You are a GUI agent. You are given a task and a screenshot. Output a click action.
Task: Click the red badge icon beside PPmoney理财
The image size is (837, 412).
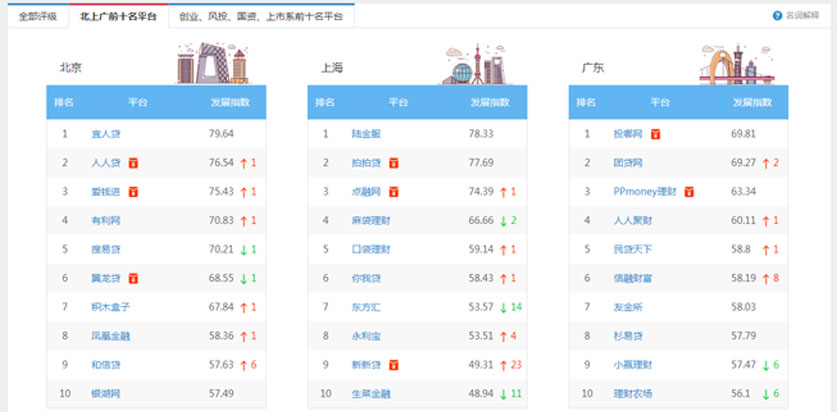pyautogui.click(x=689, y=192)
